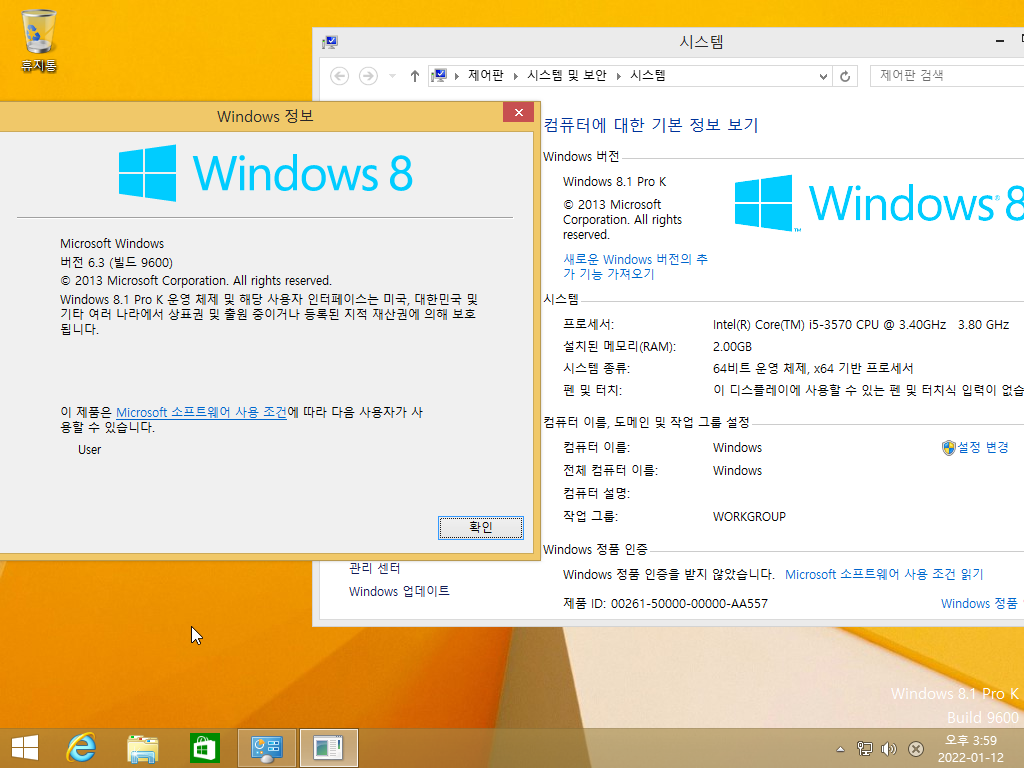Click the processor value Intel Core i5-3570
Viewport: 1024px width, 768px height.
click(861, 325)
